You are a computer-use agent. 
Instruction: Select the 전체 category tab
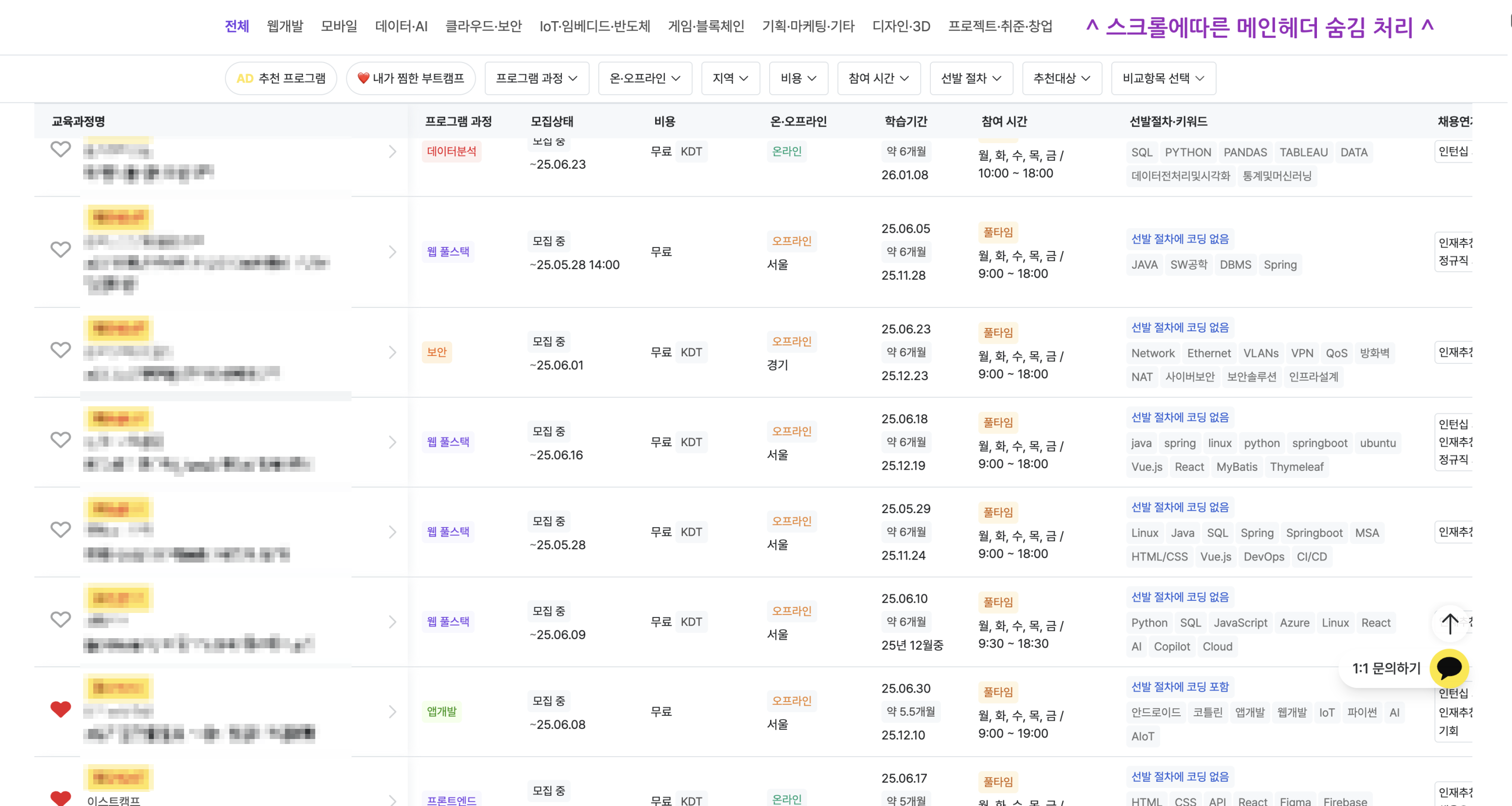coord(237,26)
